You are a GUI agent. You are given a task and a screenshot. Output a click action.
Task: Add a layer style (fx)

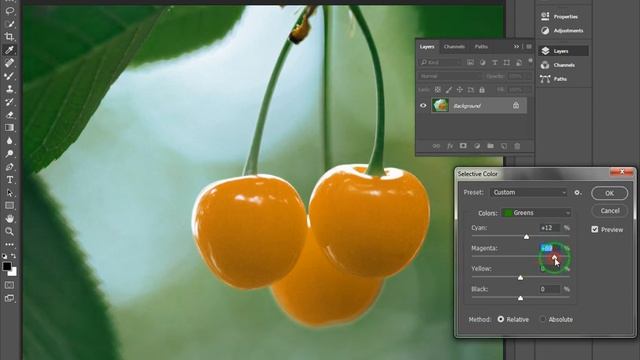450,146
